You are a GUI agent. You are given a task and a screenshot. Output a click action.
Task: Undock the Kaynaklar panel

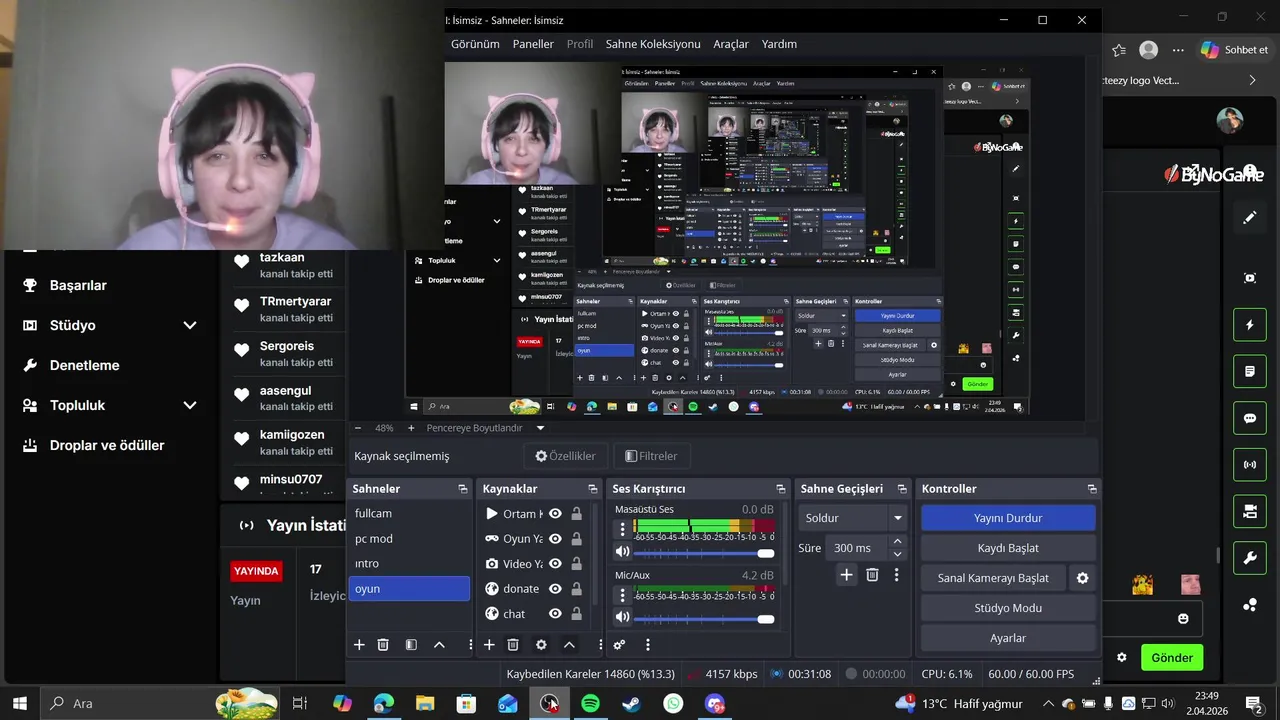(x=592, y=489)
